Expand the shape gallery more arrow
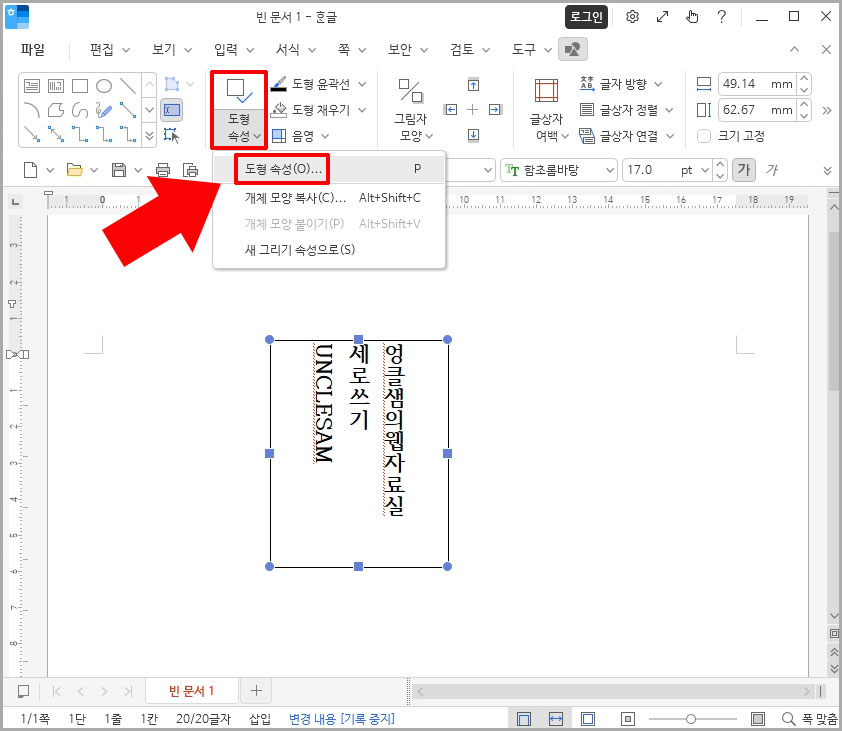This screenshot has width=842, height=731. pyautogui.click(x=149, y=135)
